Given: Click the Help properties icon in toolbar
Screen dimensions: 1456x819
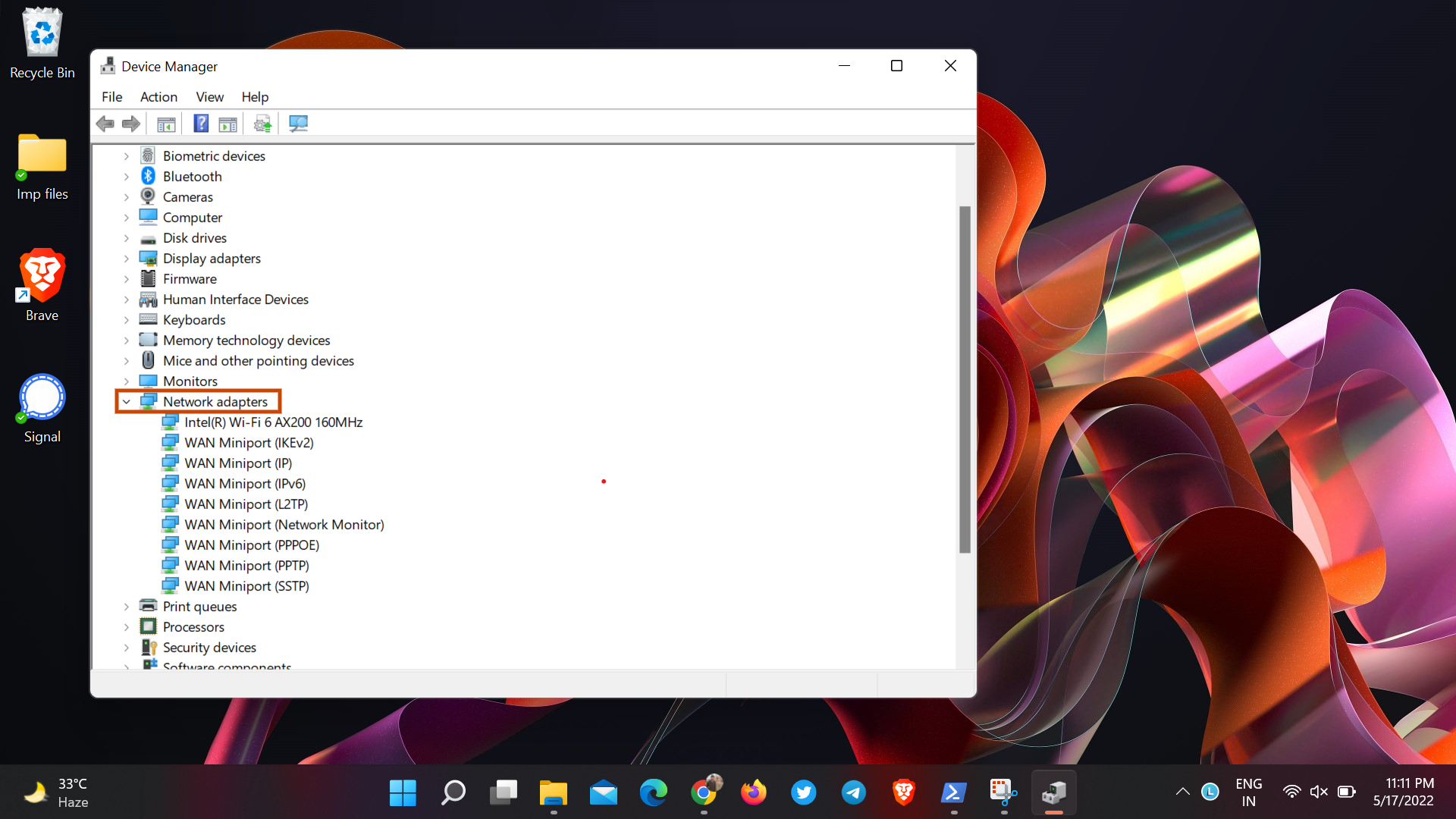Looking at the screenshot, I should (200, 122).
